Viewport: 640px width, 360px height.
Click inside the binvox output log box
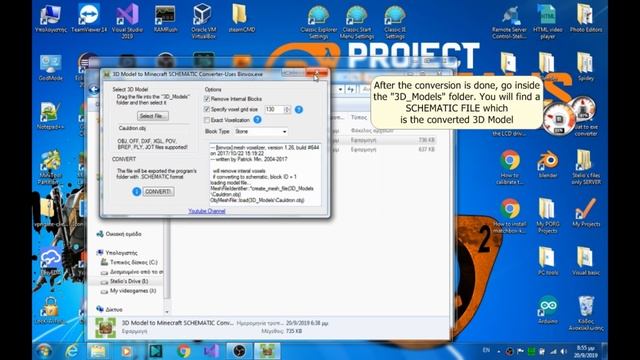265,174
